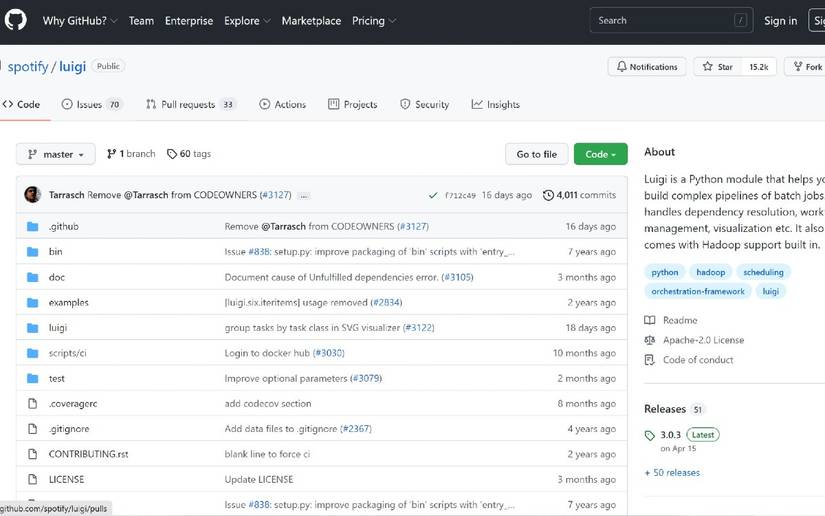Click the license scales icon

tap(650, 340)
